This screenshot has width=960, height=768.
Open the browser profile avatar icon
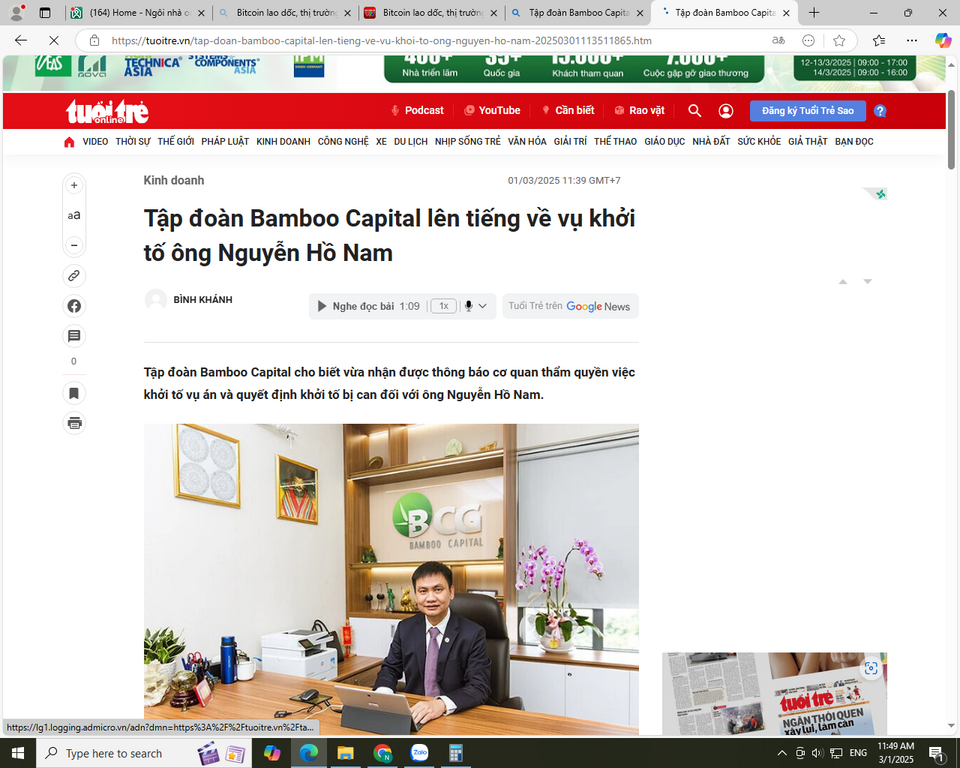pyautogui.click(x=17, y=13)
